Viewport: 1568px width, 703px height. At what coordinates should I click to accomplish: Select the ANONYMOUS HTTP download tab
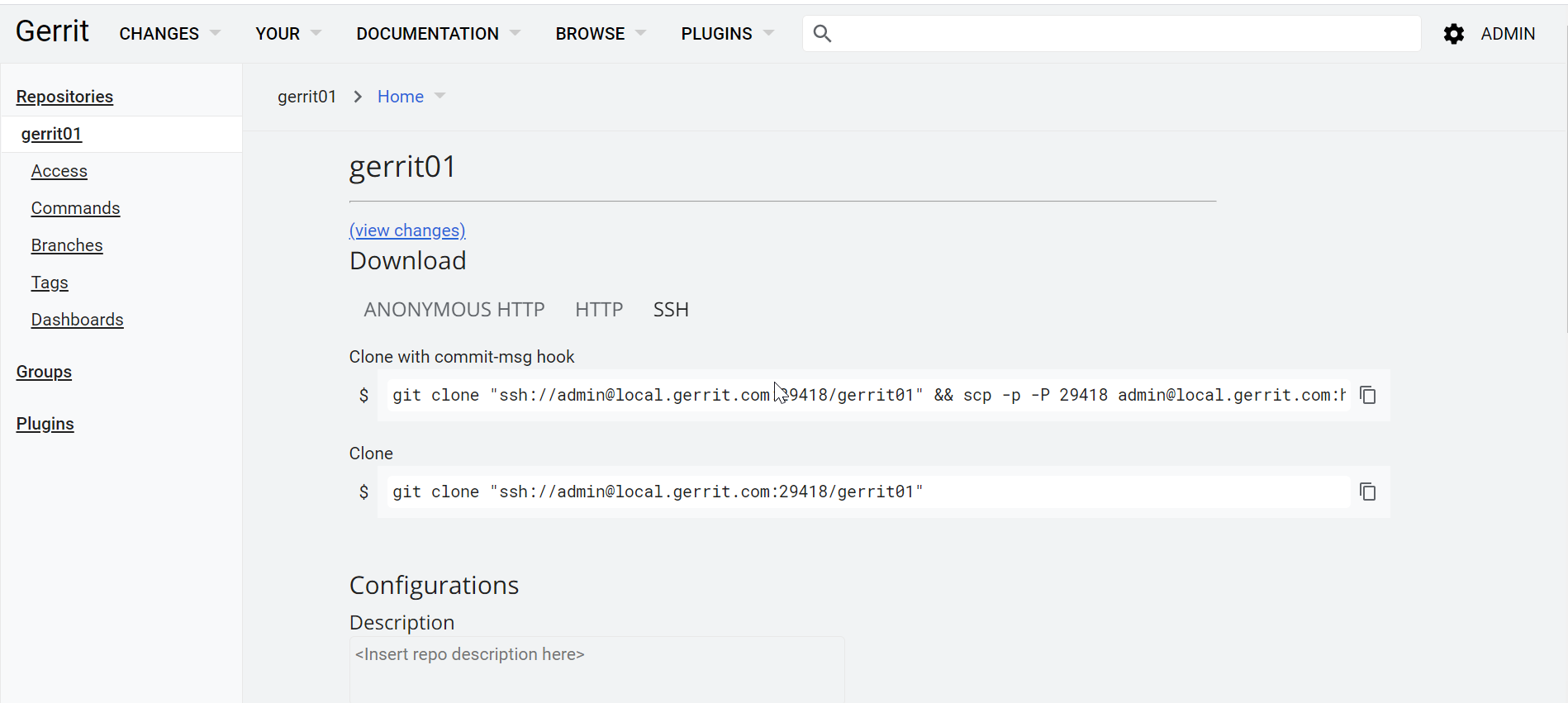[454, 310]
